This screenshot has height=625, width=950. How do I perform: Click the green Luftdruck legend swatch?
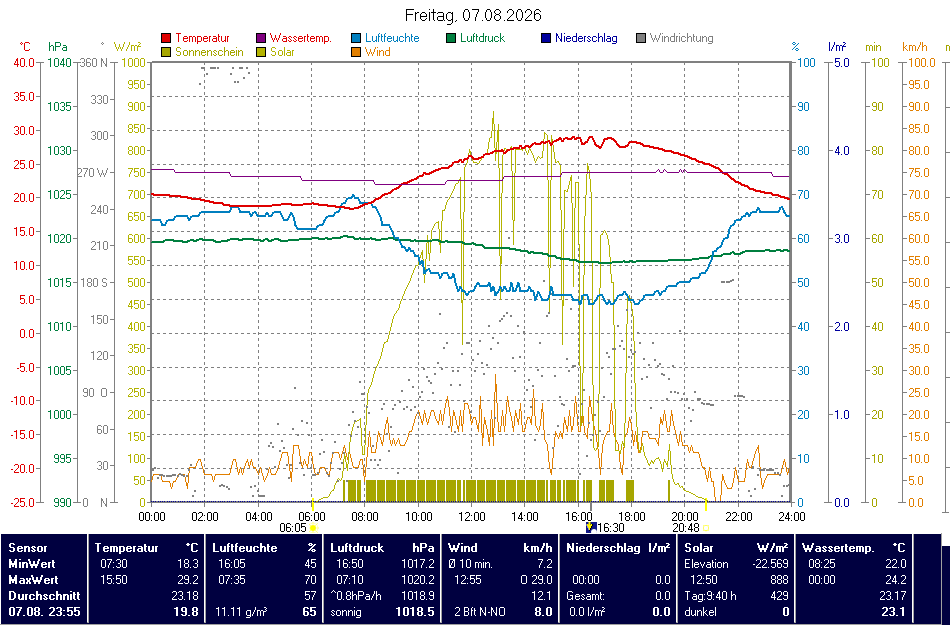(x=451, y=38)
